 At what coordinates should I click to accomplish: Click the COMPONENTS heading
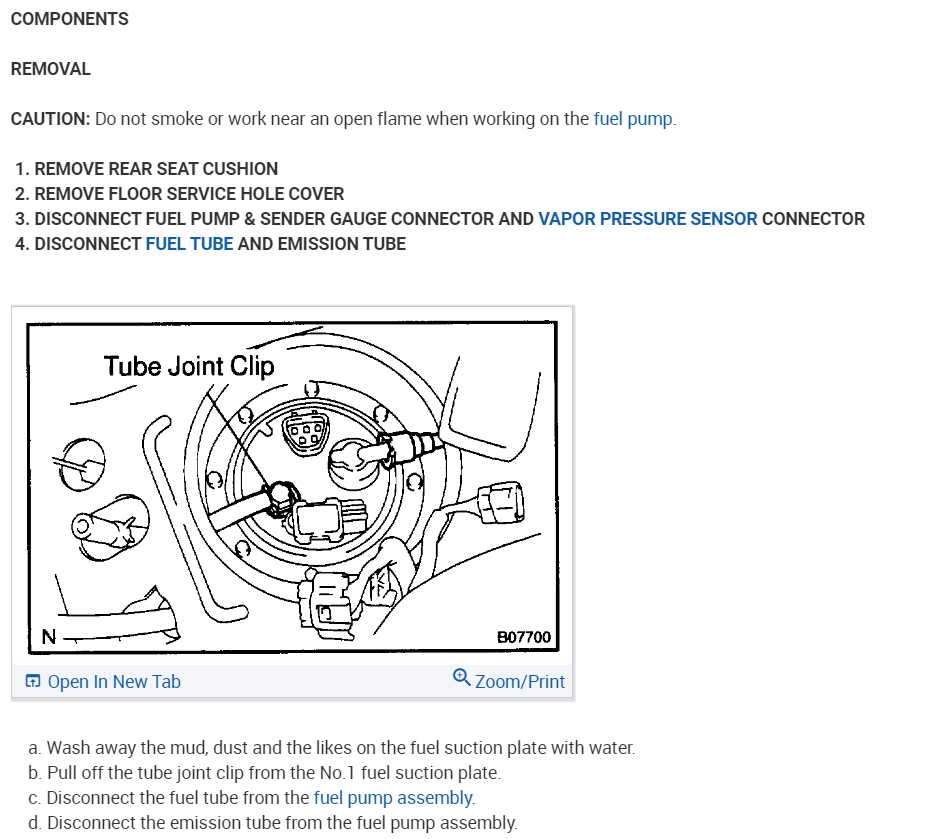pyautogui.click(x=70, y=19)
